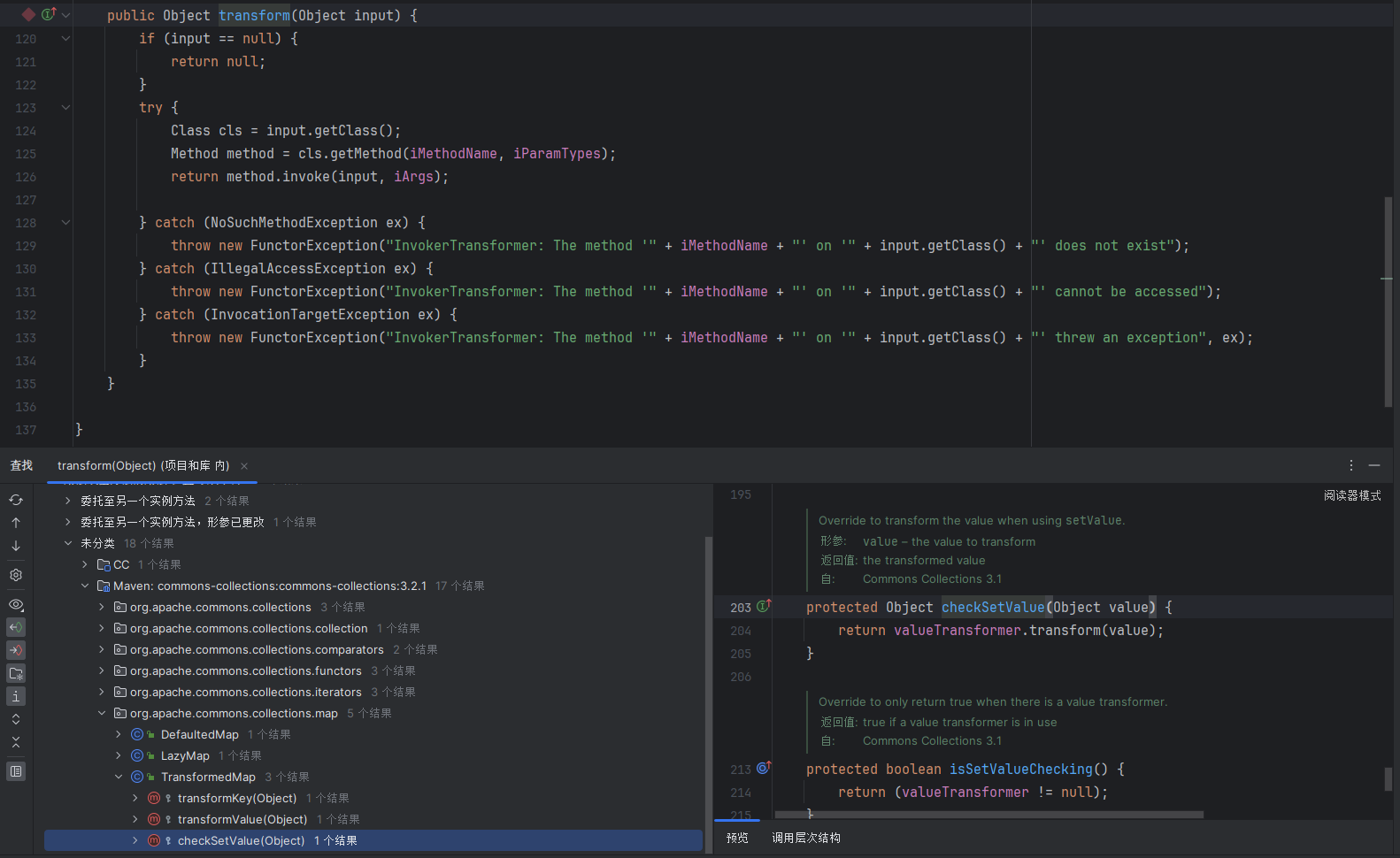The width and height of the screenshot is (1400, 858).
Task: Click override gutter icon at line 203
Action: [x=764, y=606]
